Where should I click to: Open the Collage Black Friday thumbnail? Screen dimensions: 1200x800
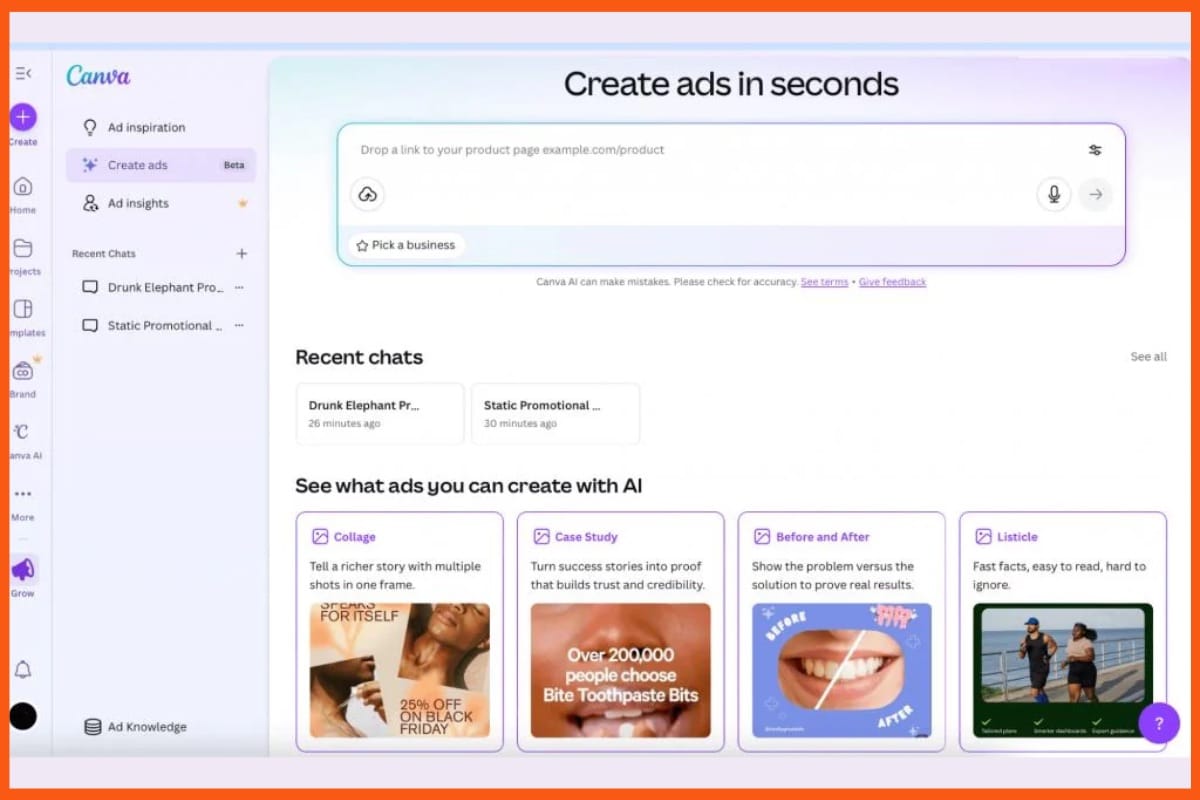[x=400, y=670]
